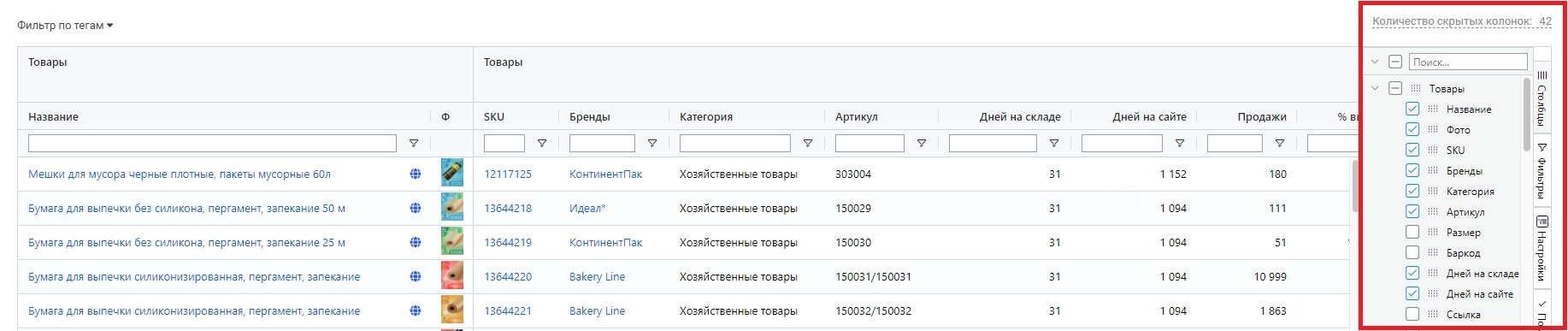Enable the Размер column checkbox
The width and height of the screenshot is (1568, 331).
coord(1412,232)
